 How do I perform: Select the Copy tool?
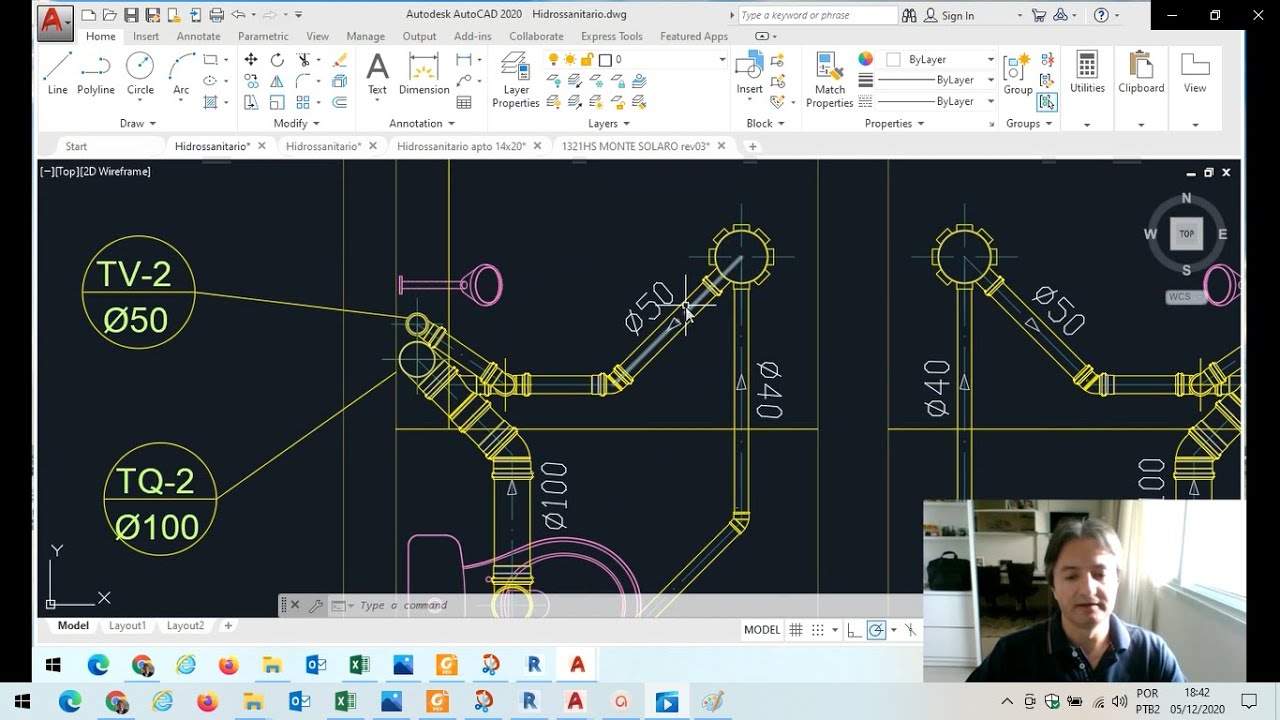coord(251,81)
